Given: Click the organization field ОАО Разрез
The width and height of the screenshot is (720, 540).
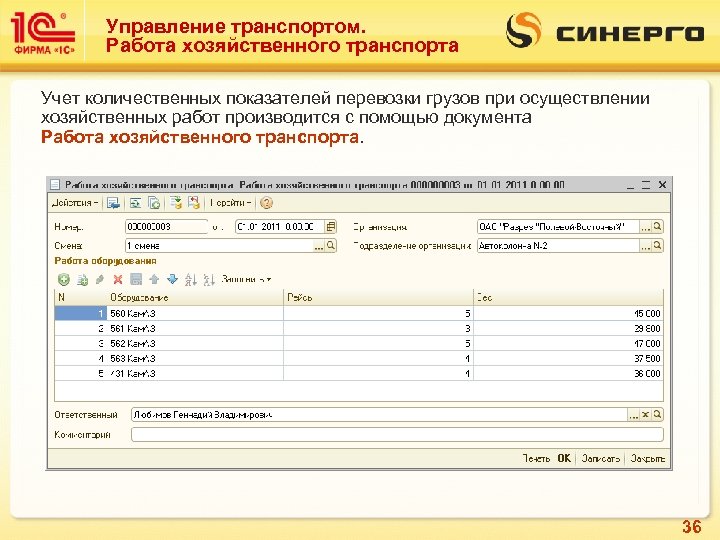Looking at the screenshot, I should (x=558, y=227).
